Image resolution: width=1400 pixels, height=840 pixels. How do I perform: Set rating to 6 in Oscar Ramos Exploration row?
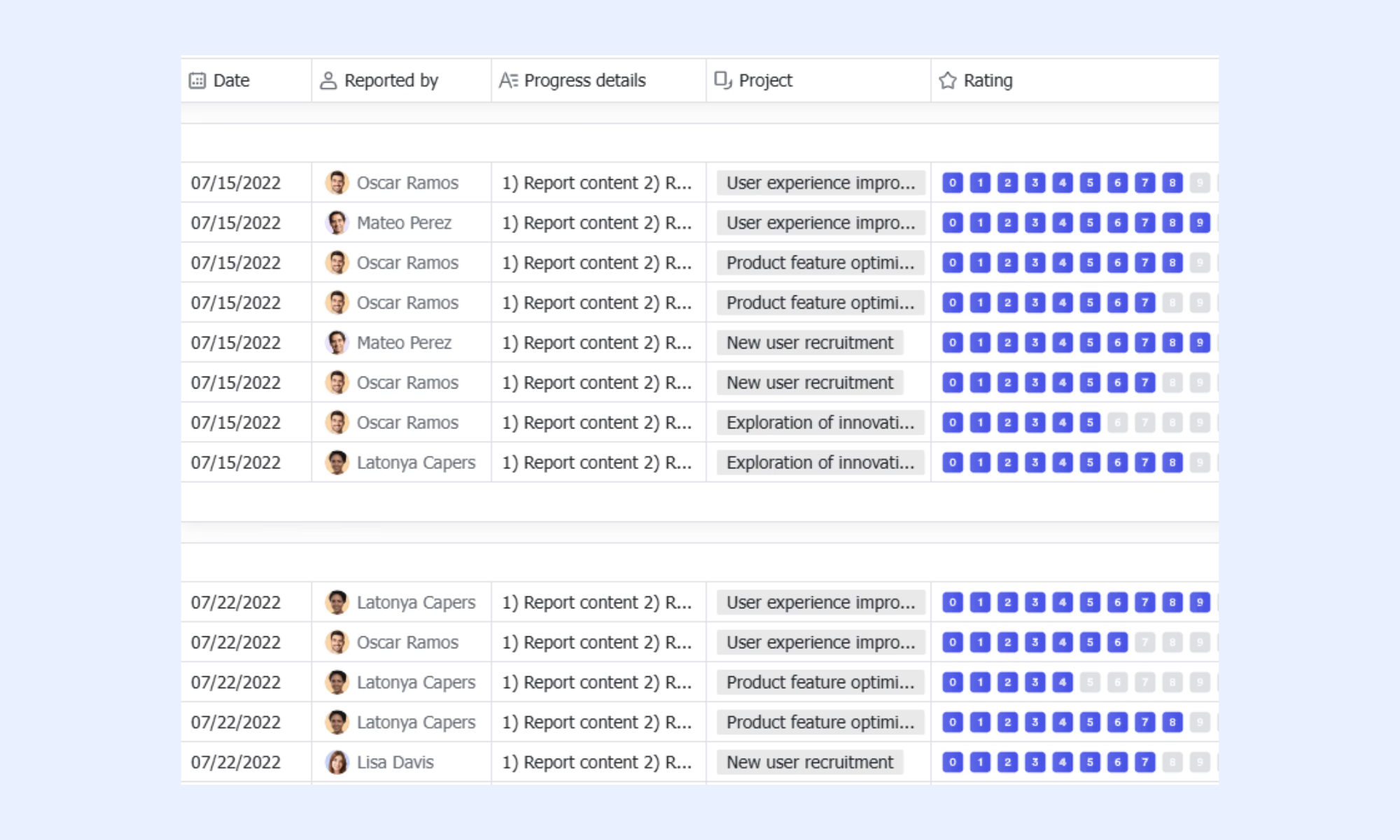click(x=1118, y=422)
